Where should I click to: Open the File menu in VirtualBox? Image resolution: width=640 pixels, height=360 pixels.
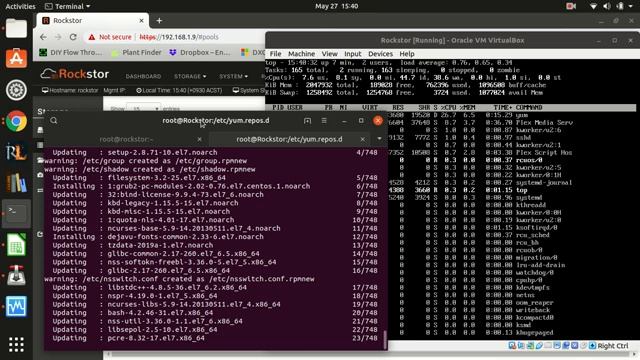coord(276,54)
